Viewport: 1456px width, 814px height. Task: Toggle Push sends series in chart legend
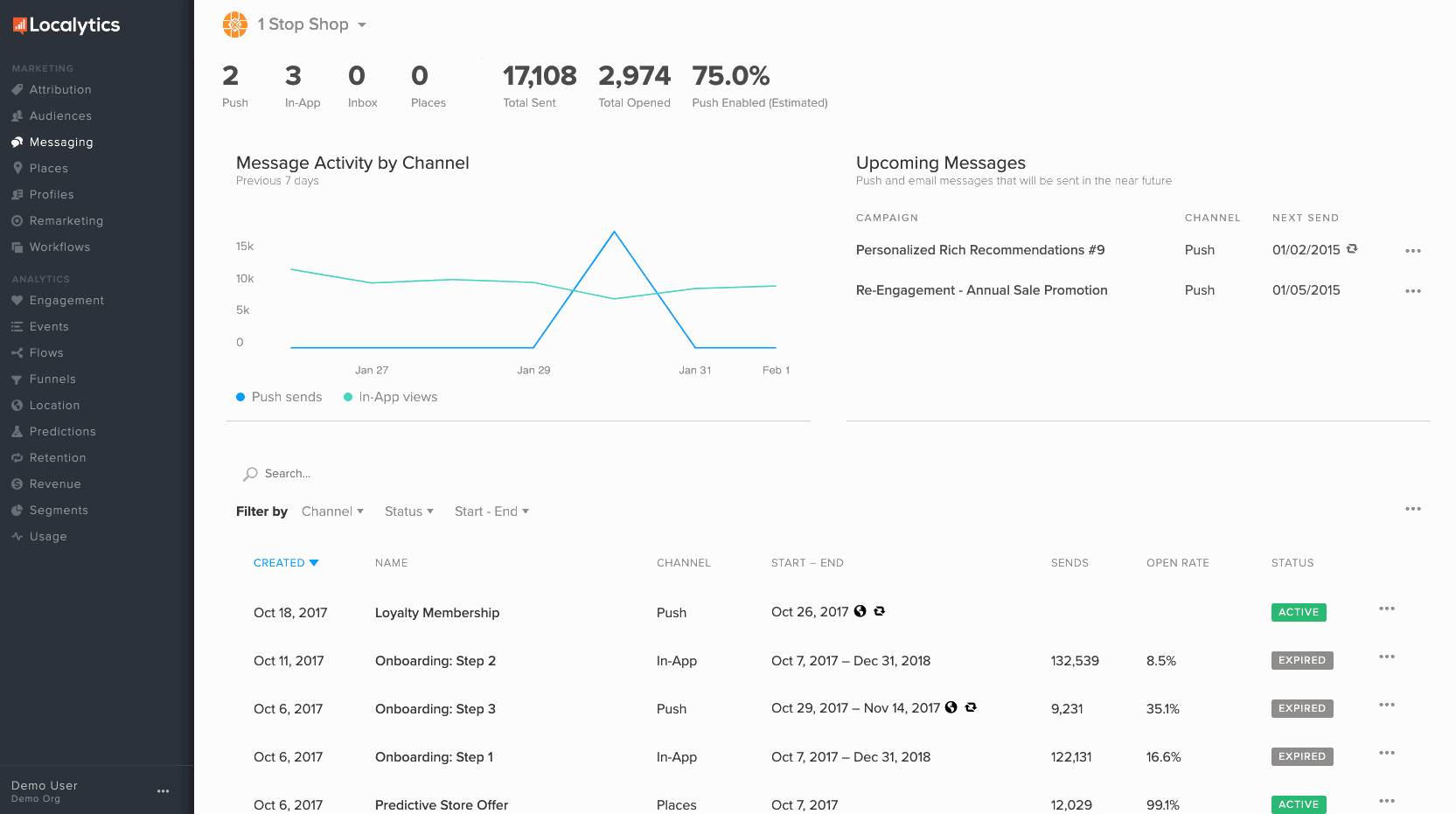(279, 397)
